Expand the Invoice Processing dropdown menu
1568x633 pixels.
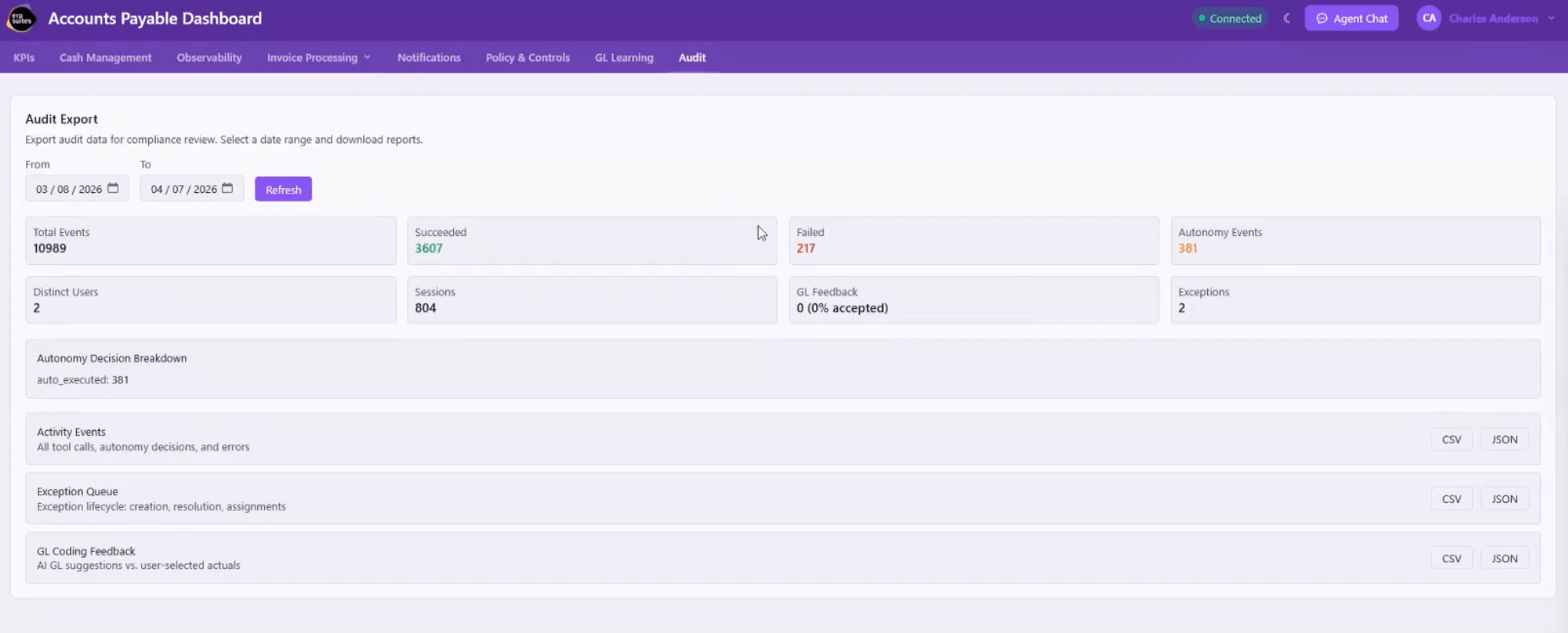point(319,58)
